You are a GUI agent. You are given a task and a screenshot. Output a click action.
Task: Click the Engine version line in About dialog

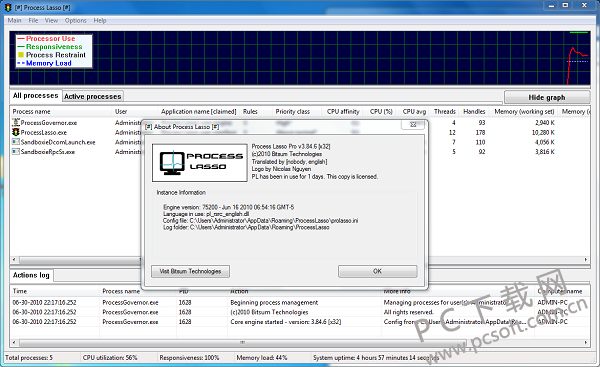coord(228,207)
